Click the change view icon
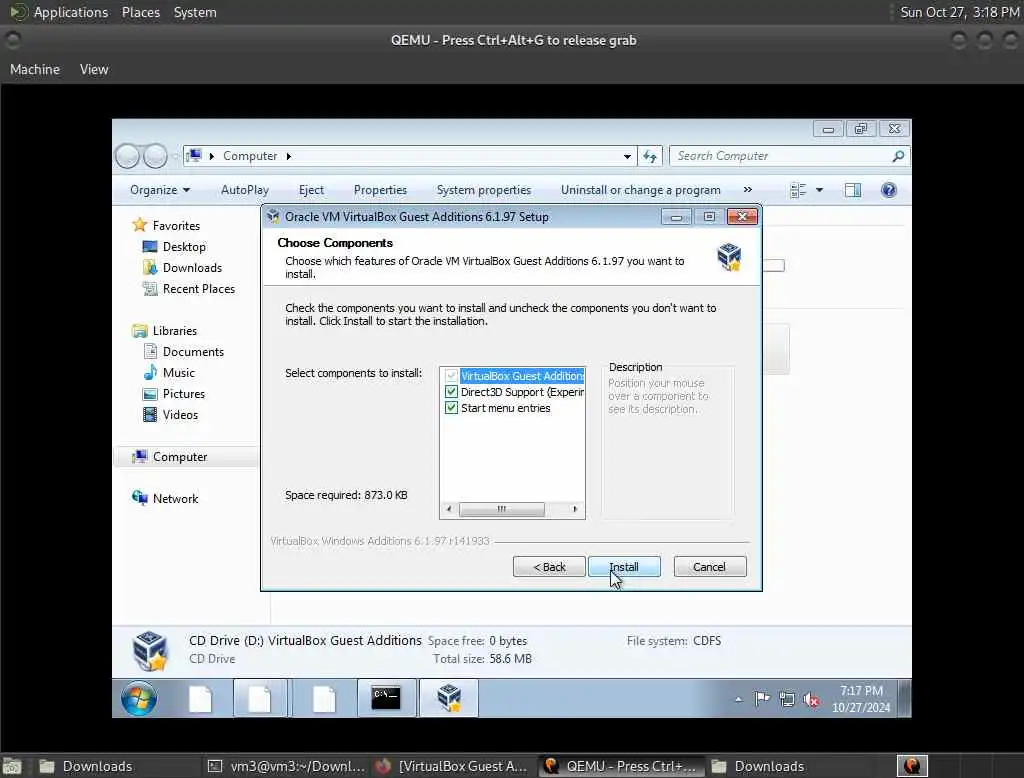 (798, 190)
